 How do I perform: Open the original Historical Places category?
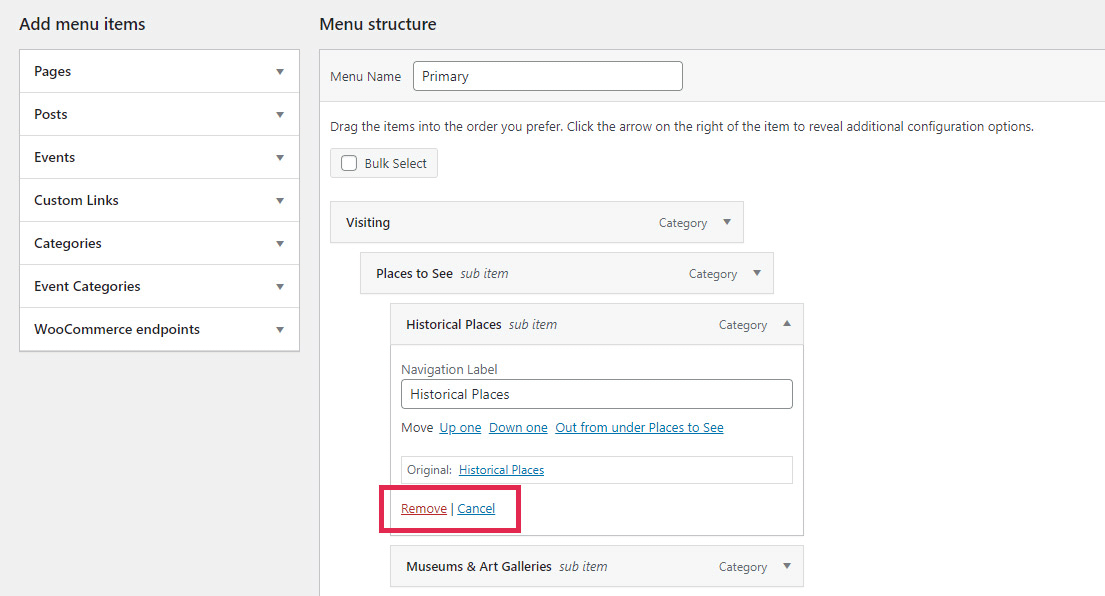click(501, 469)
